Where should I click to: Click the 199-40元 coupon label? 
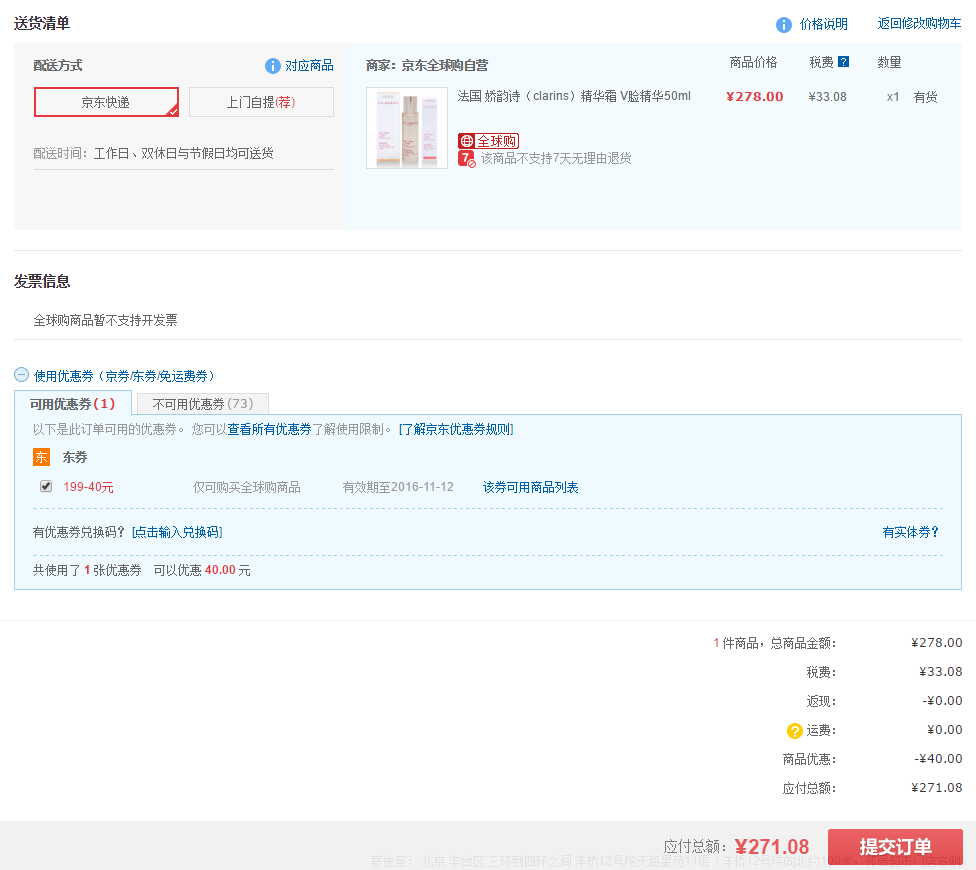click(x=88, y=487)
